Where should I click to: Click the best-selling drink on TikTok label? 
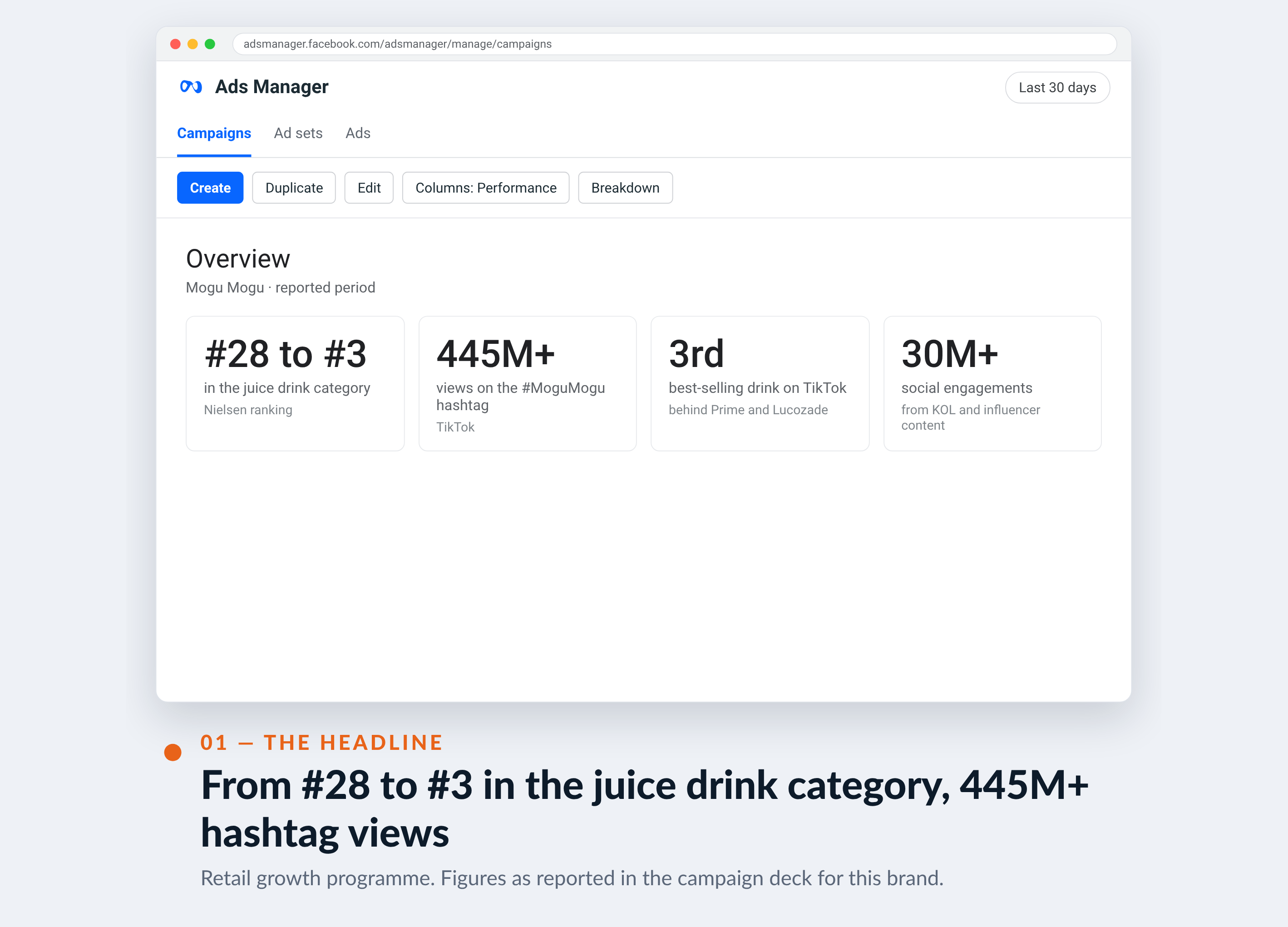click(758, 388)
